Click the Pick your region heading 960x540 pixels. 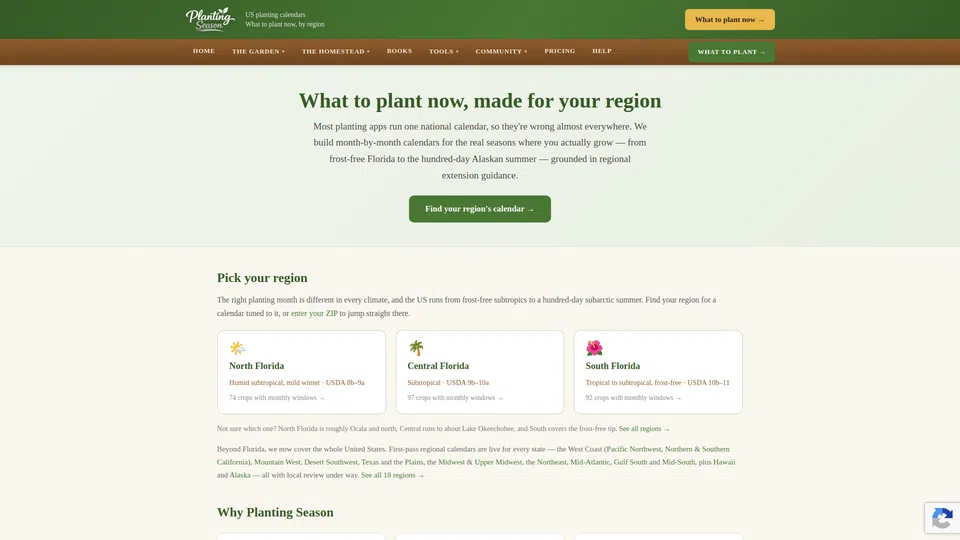(x=262, y=277)
